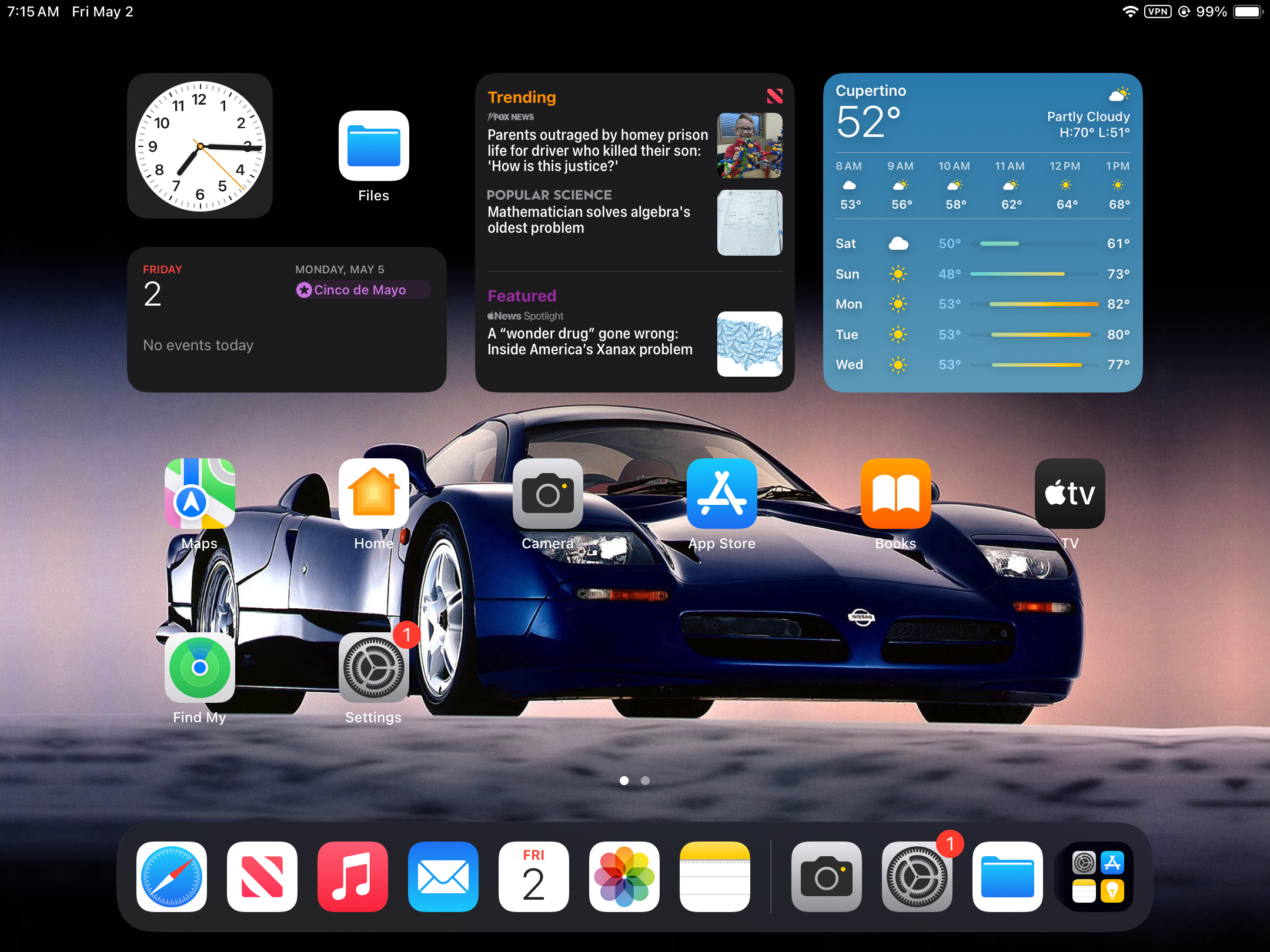Open the Xanax problem featured article thumbnail
The image size is (1270, 952).
click(x=750, y=344)
